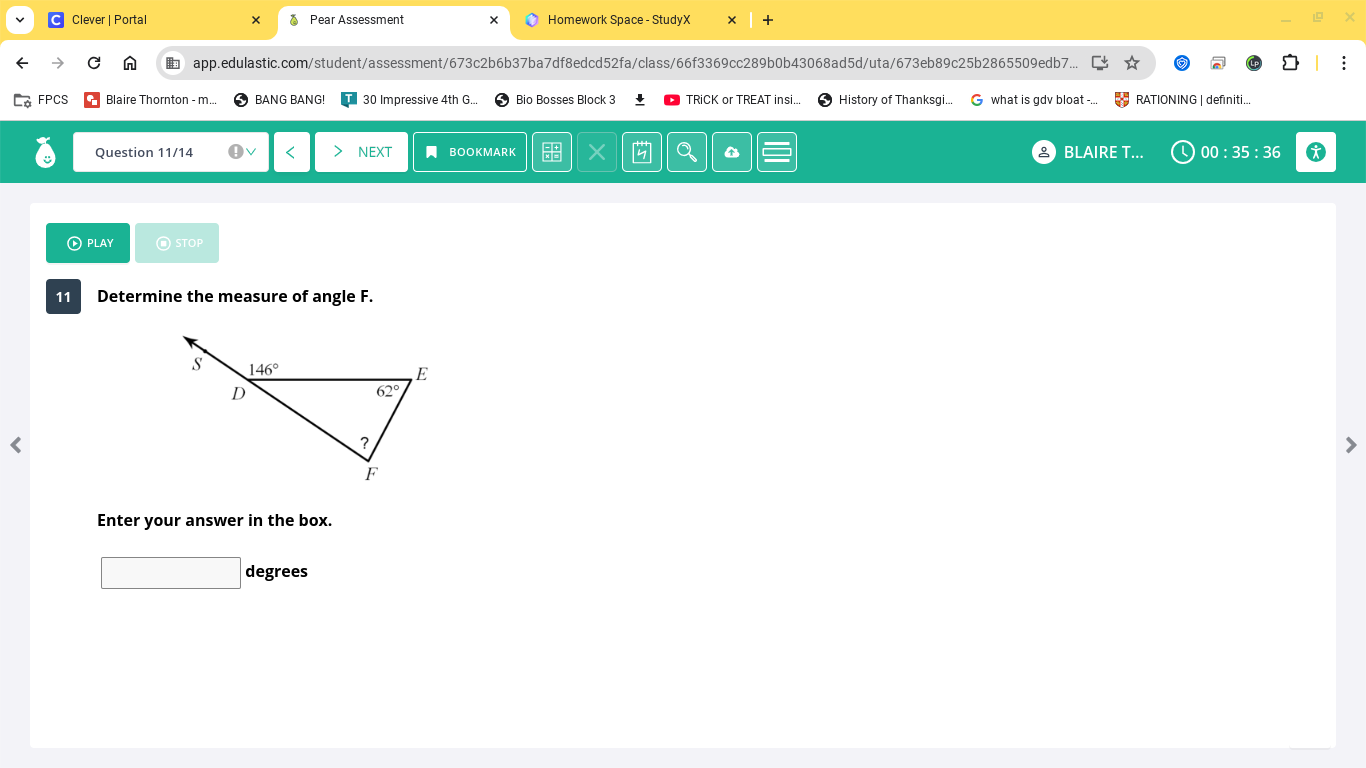1366x768 pixels.
Task: Open a new browser tab
Action: (x=768, y=20)
